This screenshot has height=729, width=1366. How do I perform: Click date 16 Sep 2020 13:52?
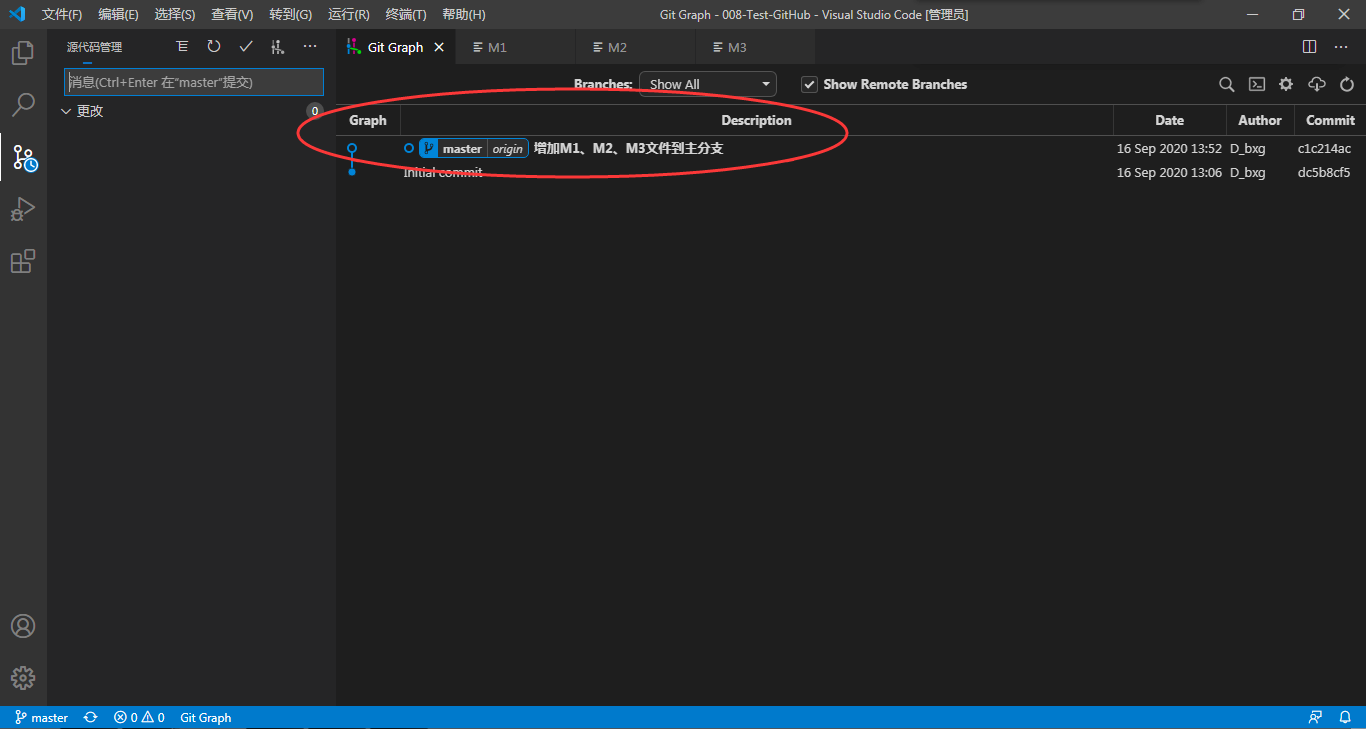pos(1169,148)
